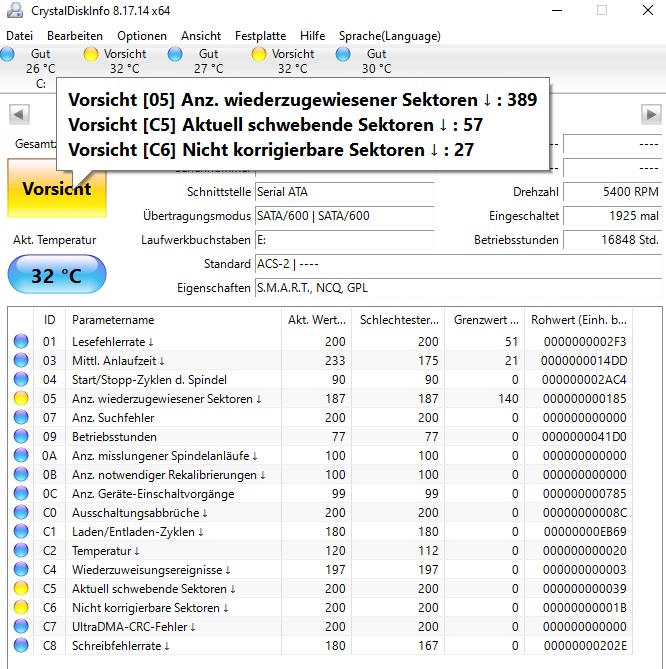
Task: Click yellow status icon for attribute 05
Action: click(21, 398)
